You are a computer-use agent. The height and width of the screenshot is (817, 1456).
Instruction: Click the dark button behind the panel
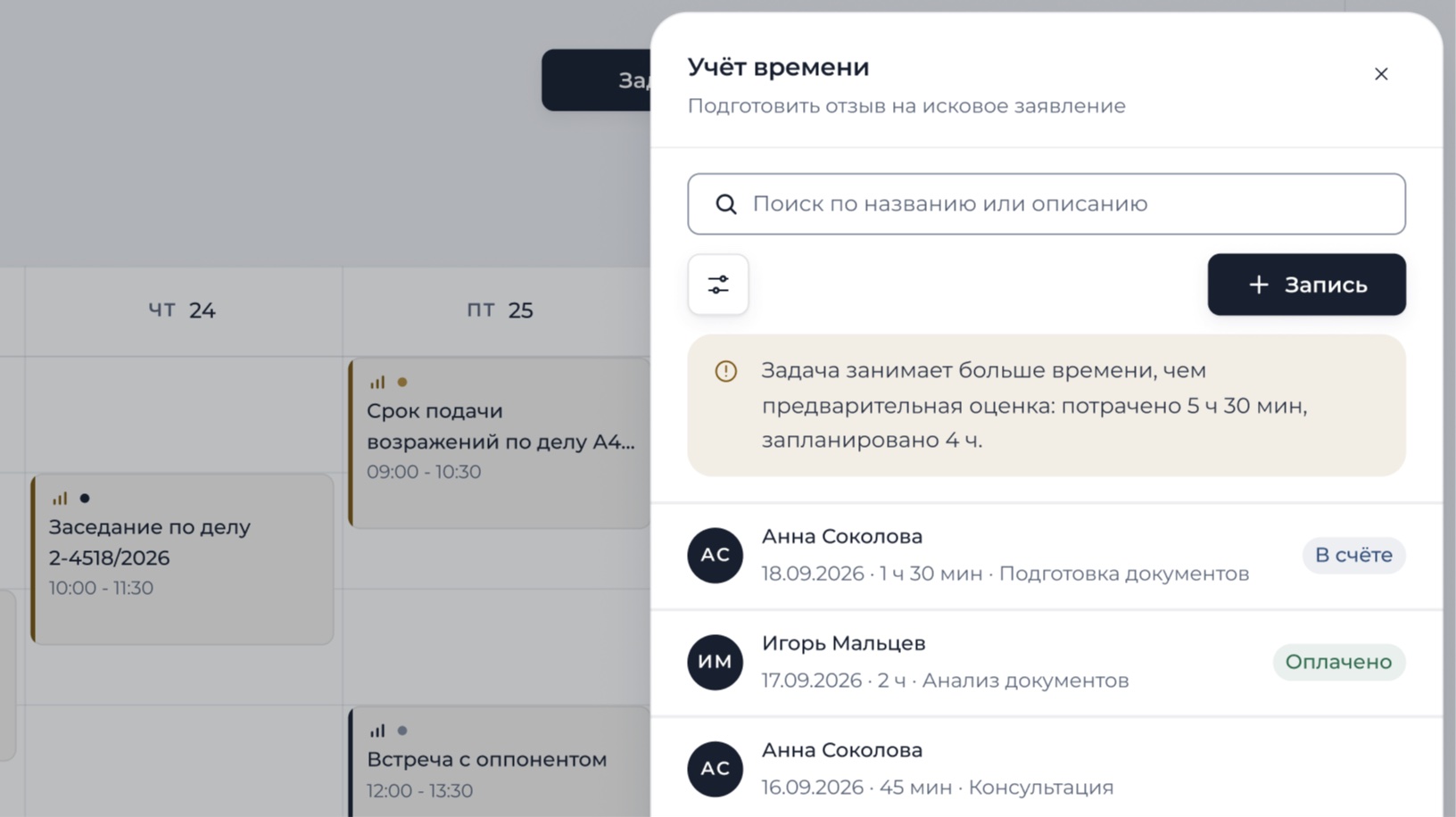coord(596,80)
